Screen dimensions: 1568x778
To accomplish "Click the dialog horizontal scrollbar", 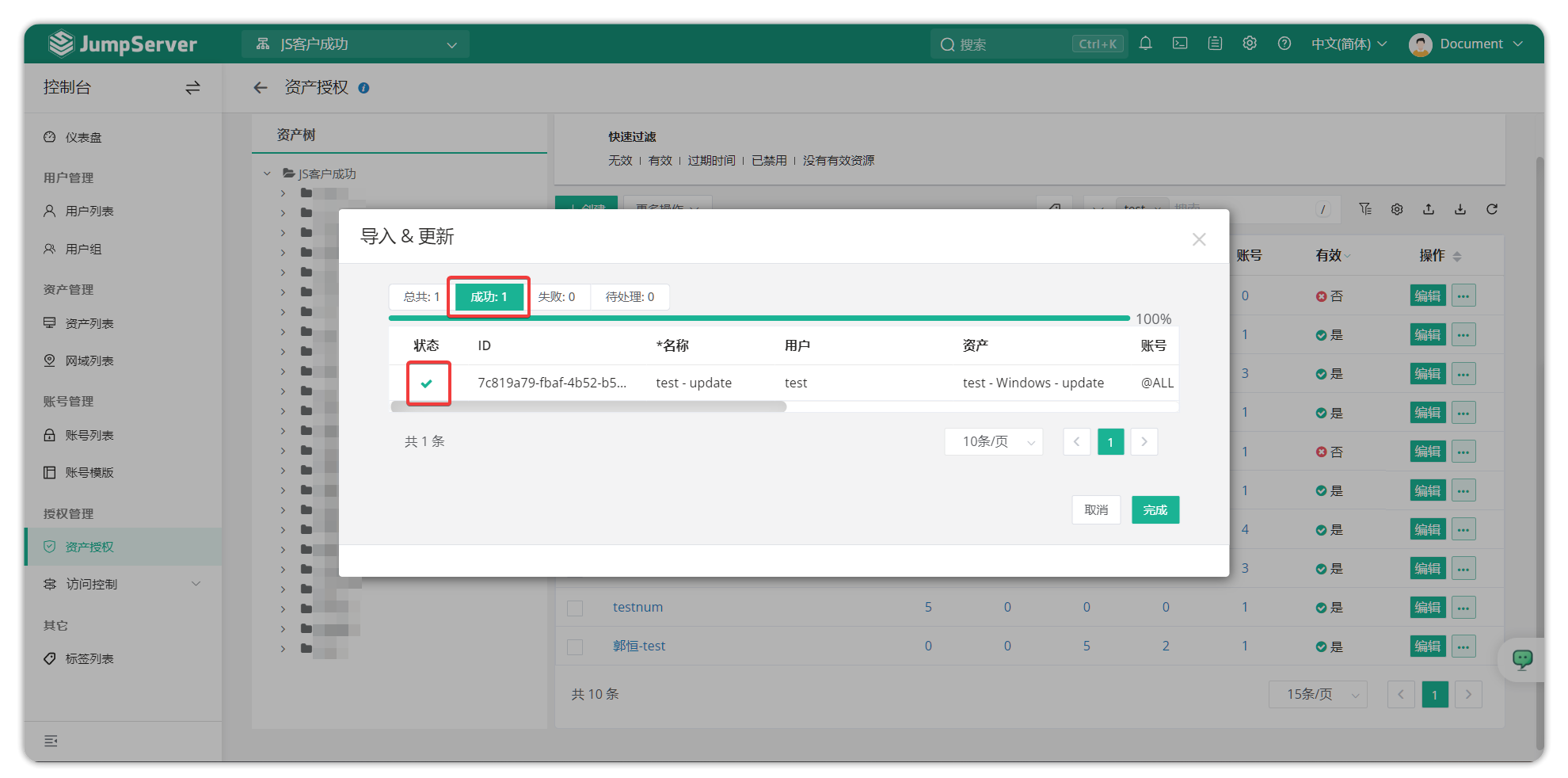I will [588, 406].
